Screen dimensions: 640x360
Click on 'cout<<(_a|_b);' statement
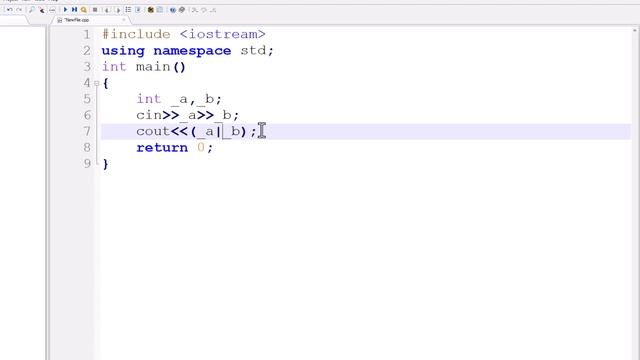pos(196,131)
